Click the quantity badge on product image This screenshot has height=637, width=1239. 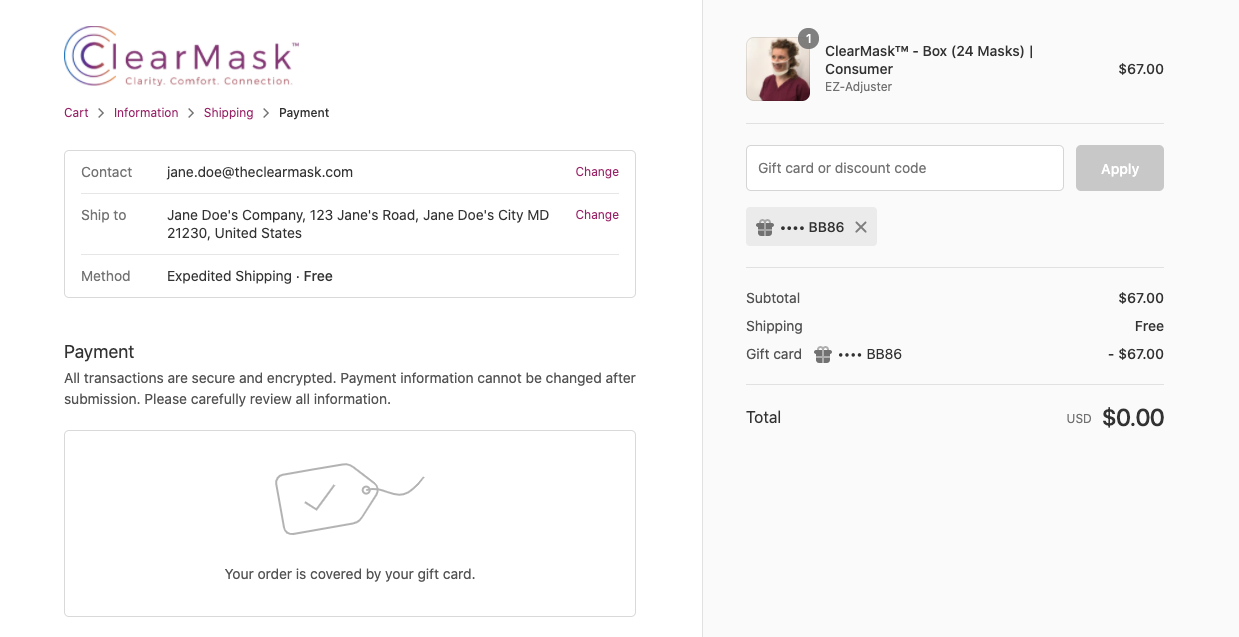pos(808,39)
